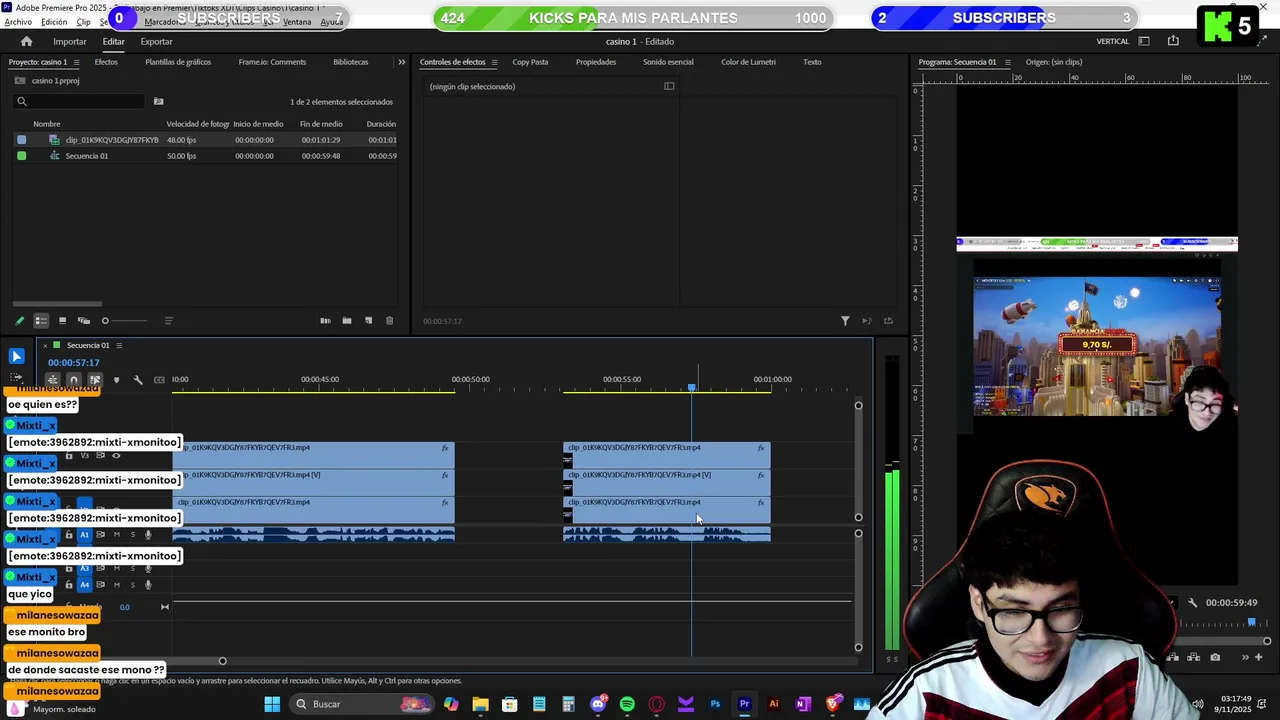Click the New Item icon
This screenshot has height=720, width=1280.
pos(368,321)
